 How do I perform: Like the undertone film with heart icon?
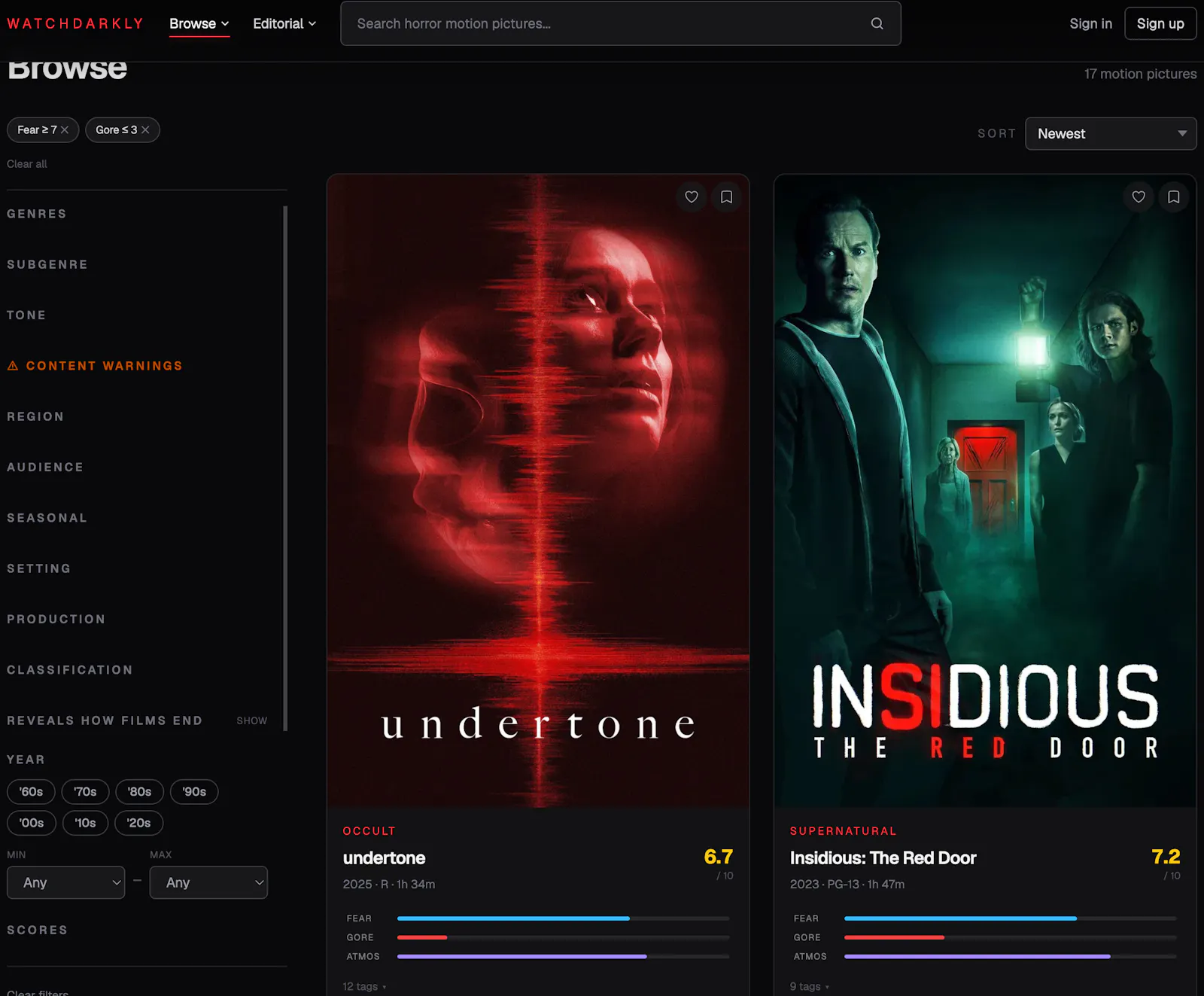[x=692, y=197]
